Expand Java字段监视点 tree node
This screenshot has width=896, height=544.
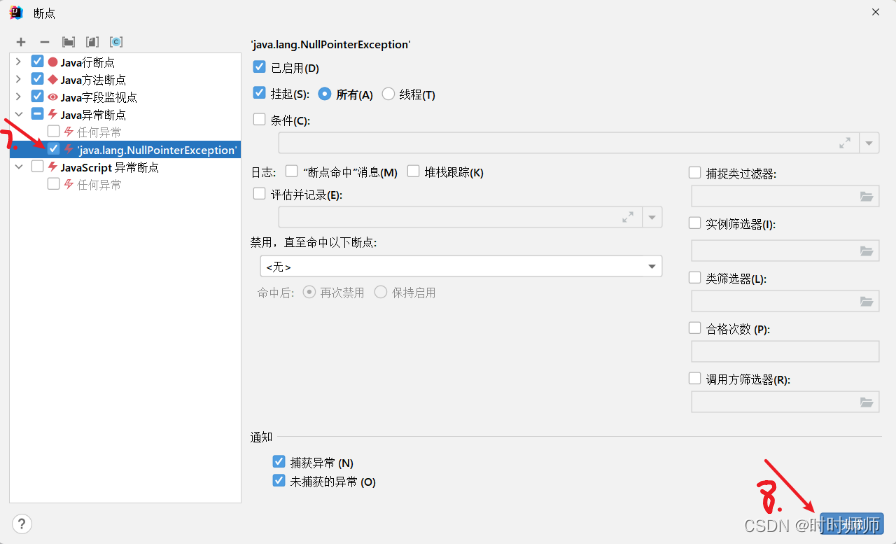[x=18, y=97]
